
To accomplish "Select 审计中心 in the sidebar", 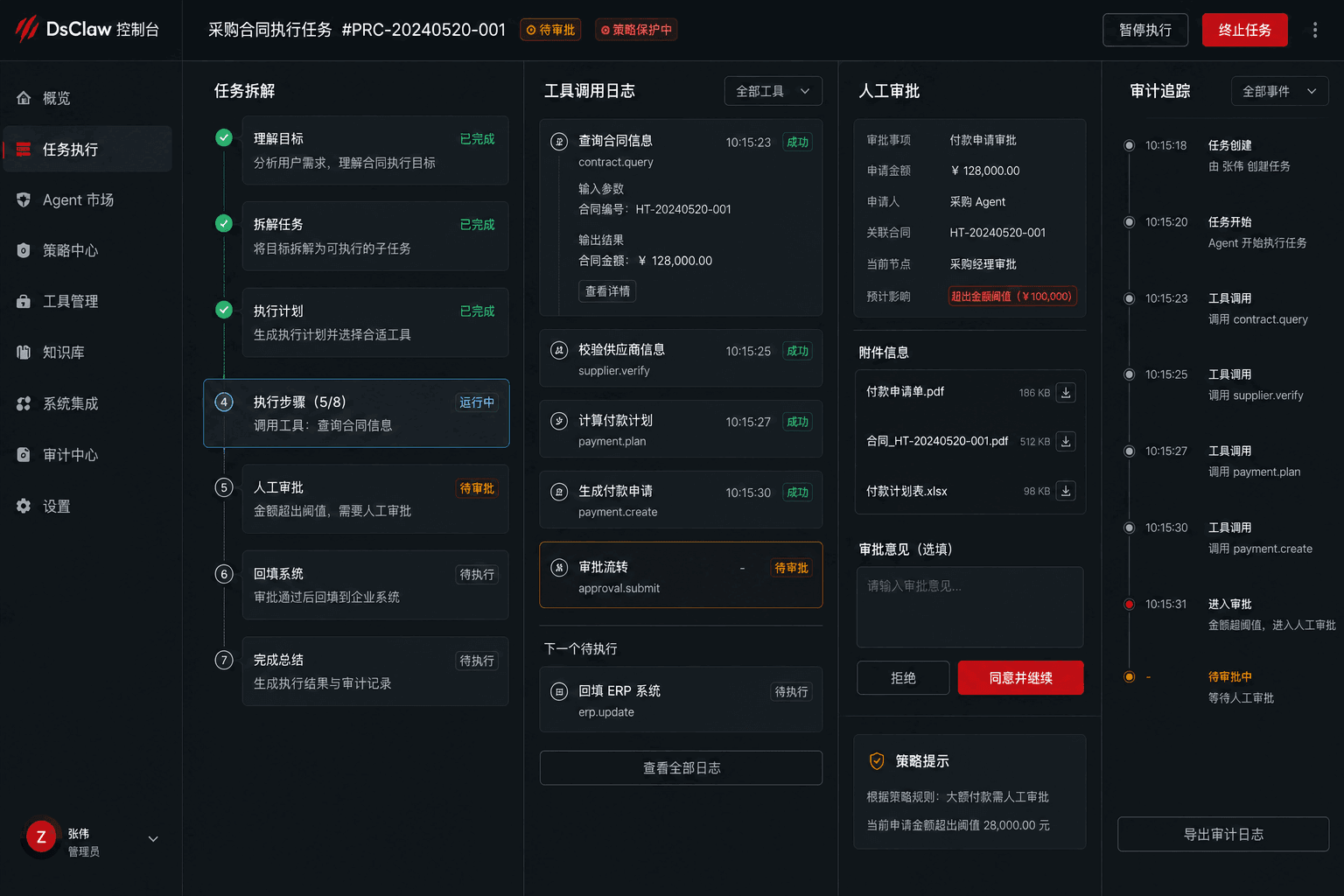I will pyautogui.click(x=87, y=455).
